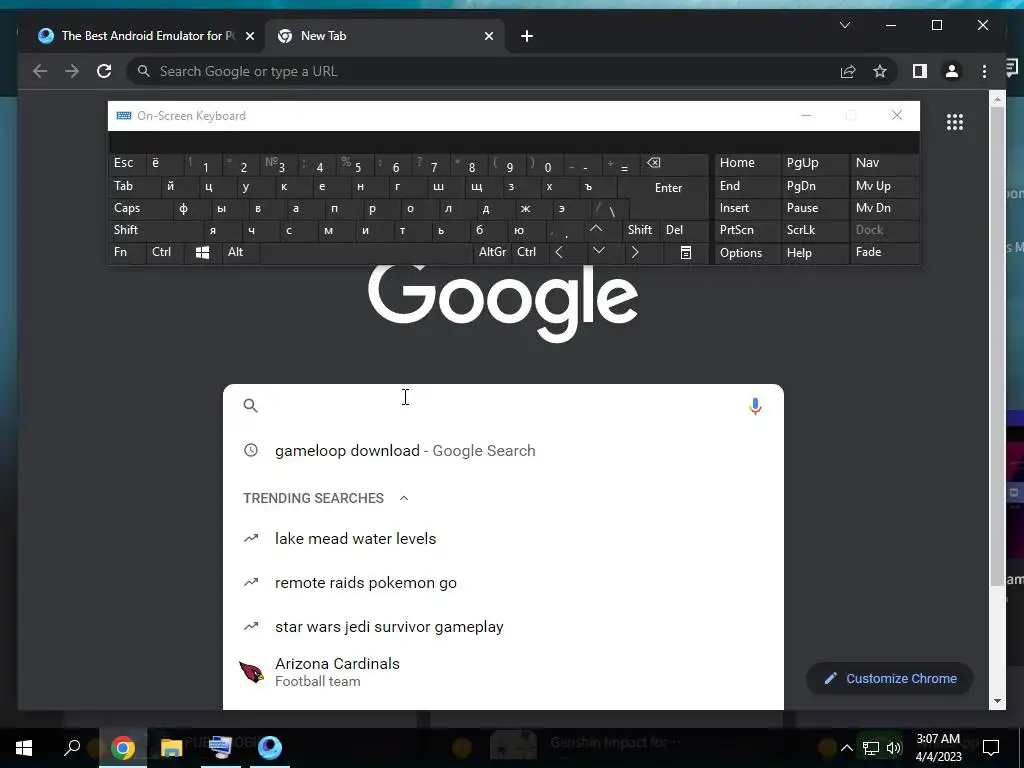Screen dimensions: 1024x768
Task: Open taskbar search magnifier
Action: coord(72,747)
